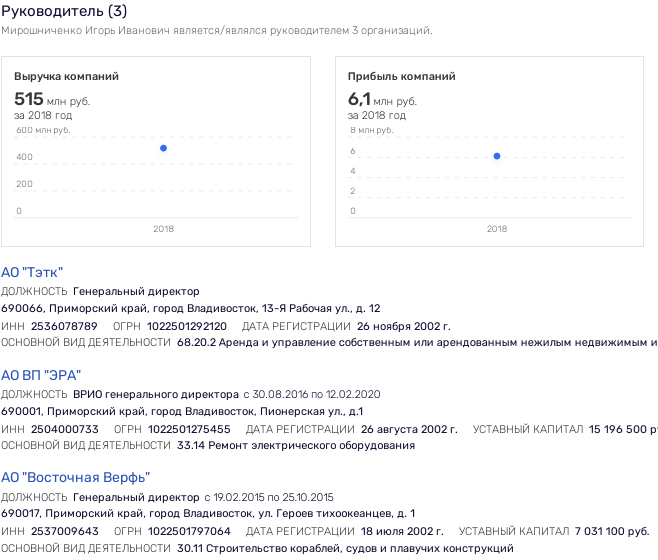The image size is (658, 560).
Task: Click the 8 млн руб. axis label
Action: pyautogui.click(x=372, y=130)
